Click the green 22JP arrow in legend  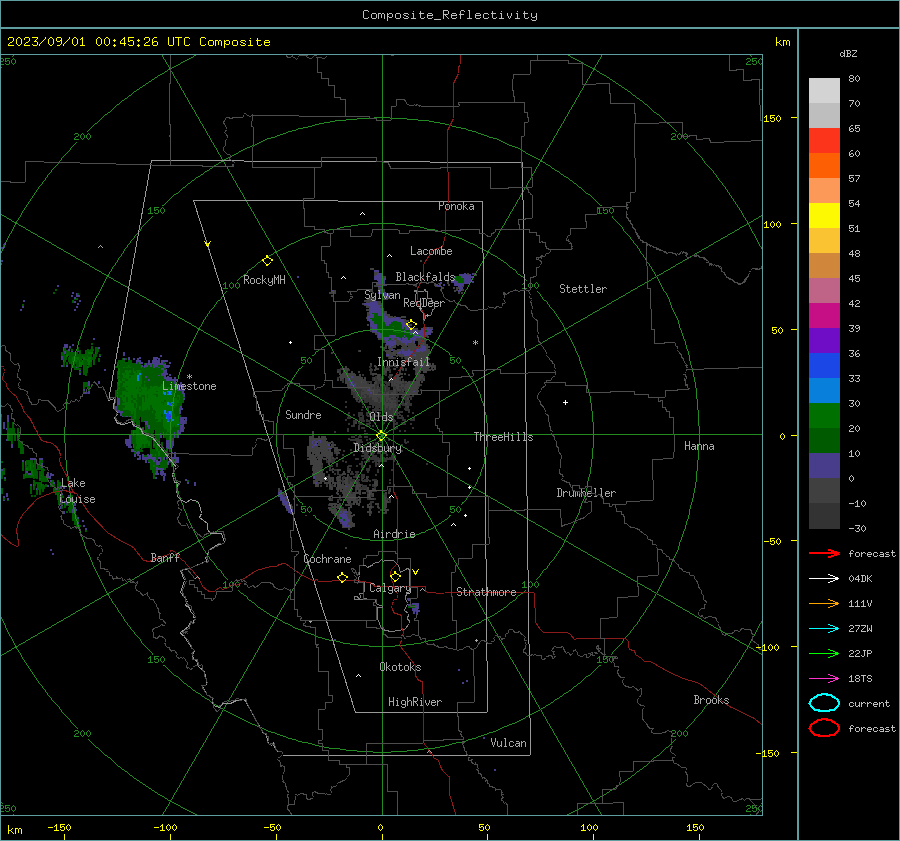click(824, 653)
